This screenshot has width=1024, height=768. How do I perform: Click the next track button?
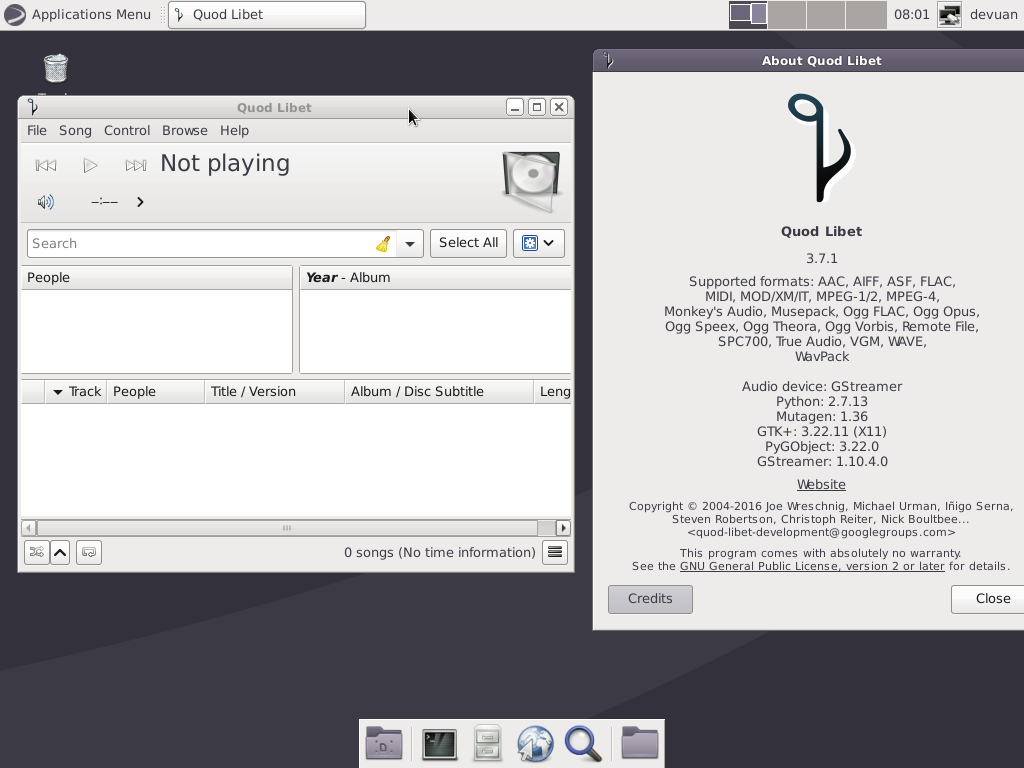135,165
